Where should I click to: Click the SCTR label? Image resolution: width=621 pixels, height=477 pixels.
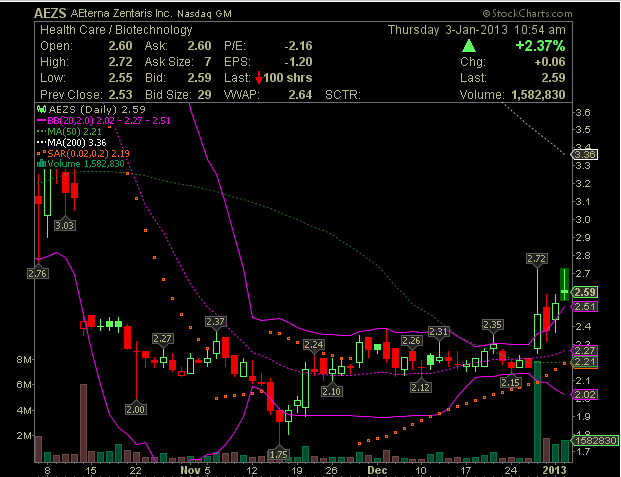(343, 95)
